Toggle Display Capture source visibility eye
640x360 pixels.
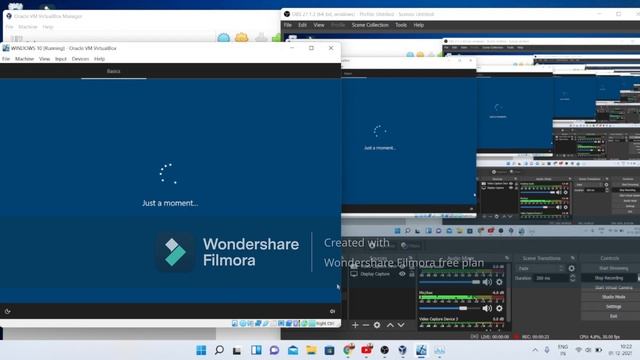(402, 274)
